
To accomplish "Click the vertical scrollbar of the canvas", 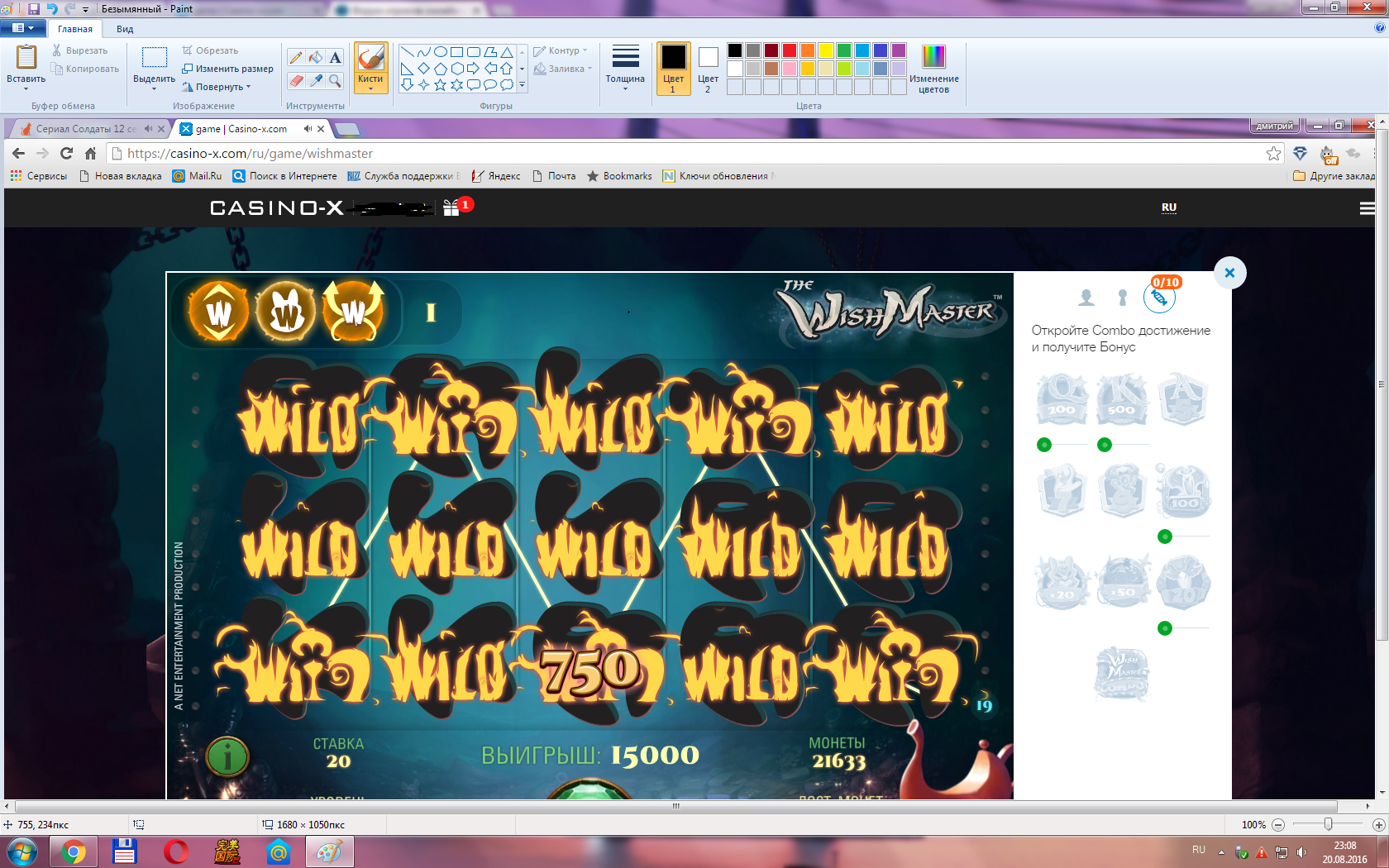I will pyautogui.click(x=1382, y=384).
